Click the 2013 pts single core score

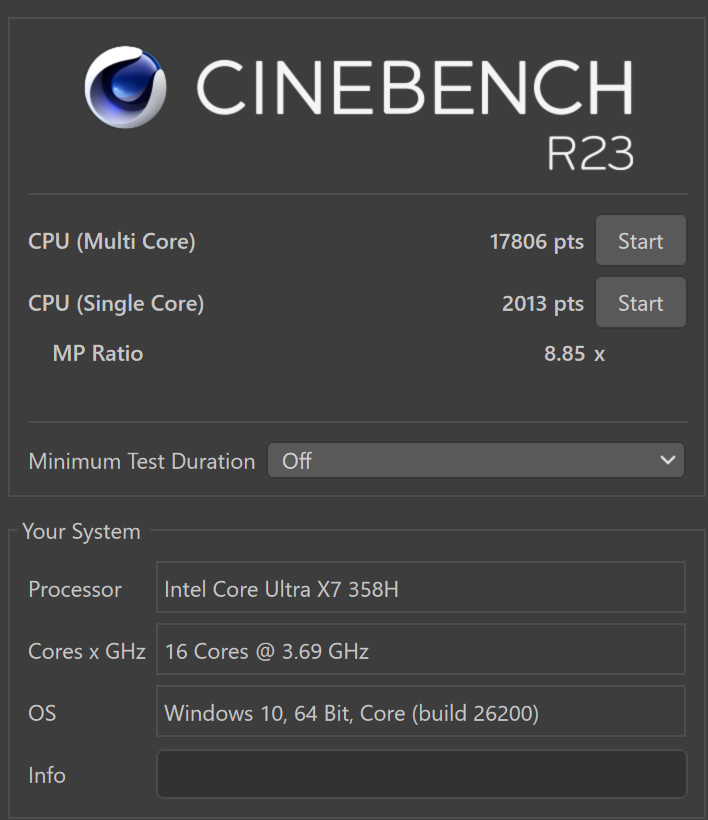pos(542,304)
